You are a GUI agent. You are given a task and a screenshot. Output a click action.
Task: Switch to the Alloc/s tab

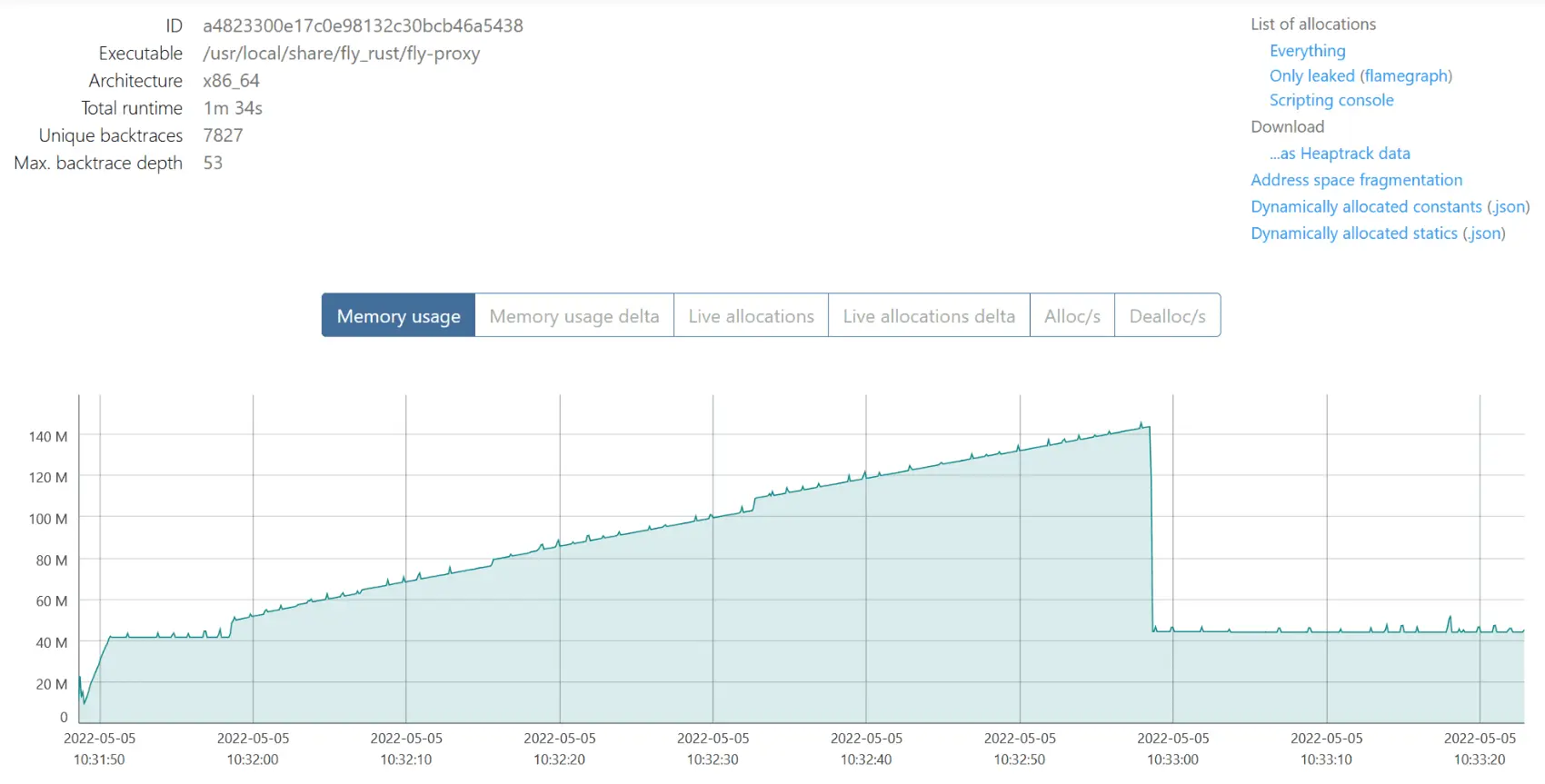(x=1072, y=315)
